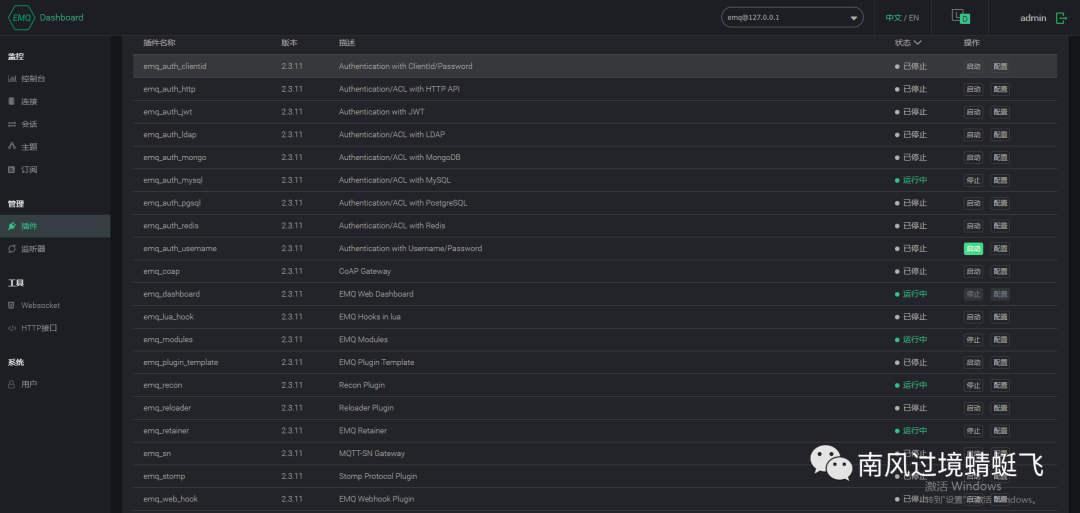The width and height of the screenshot is (1080, 513).
Task: Click 启动 for emq_auth_mongo
Action: [x=973, y=157]
